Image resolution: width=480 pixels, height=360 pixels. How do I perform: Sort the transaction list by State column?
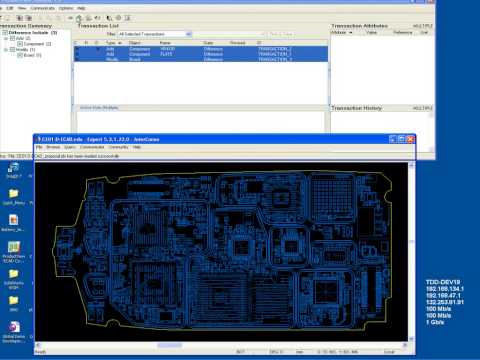pyautogui.click(x=208, y=43)
